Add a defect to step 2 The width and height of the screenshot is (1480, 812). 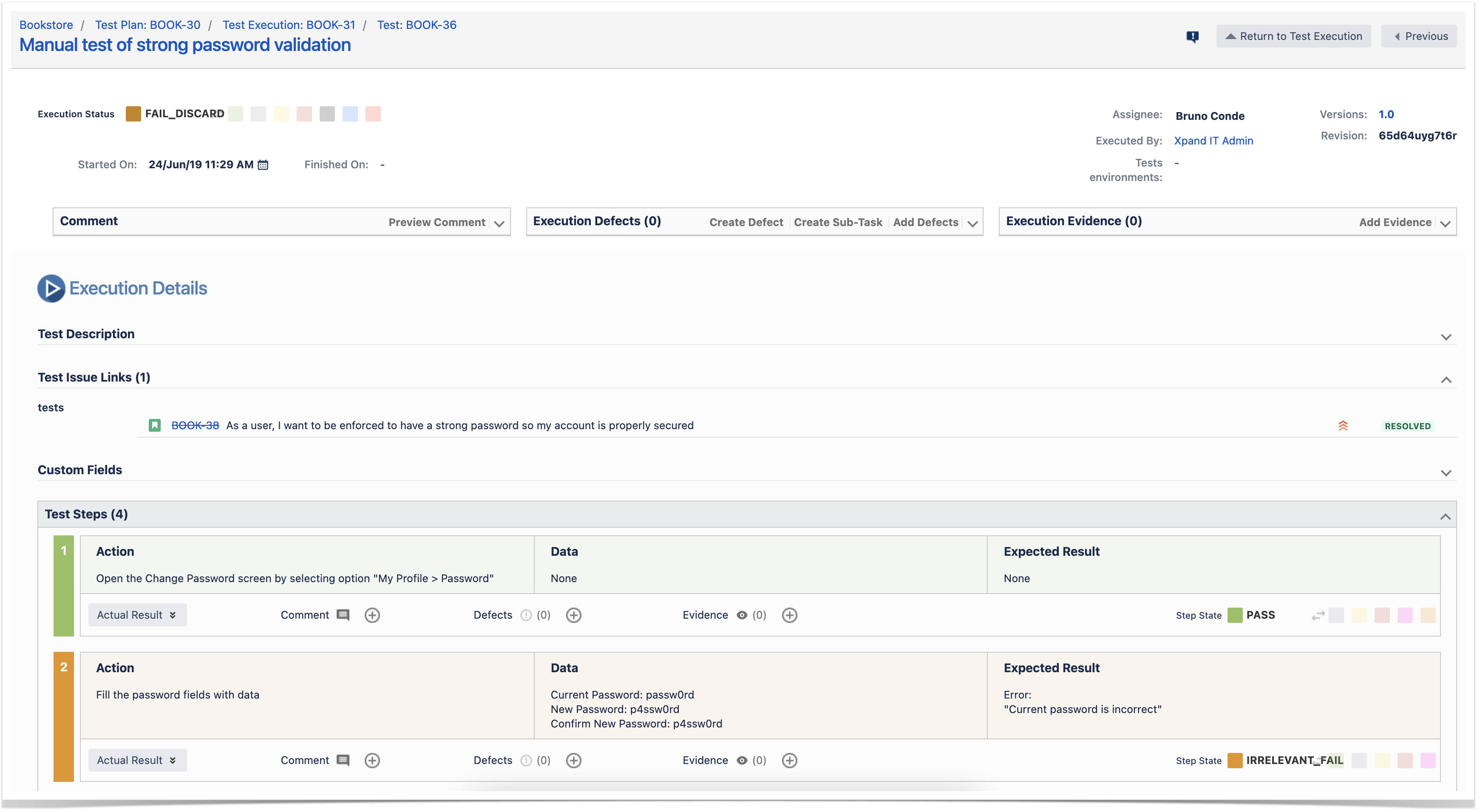[x=573, y=760]
